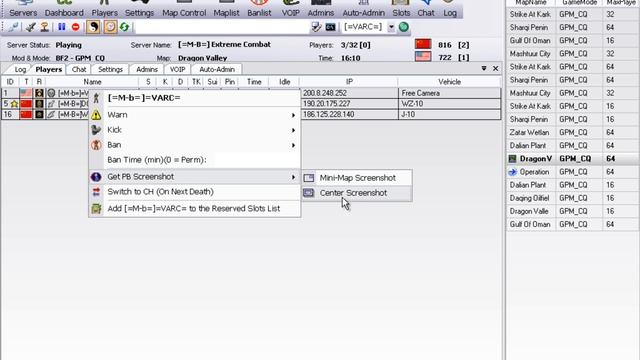The image size is (640, 360).
Task: Sort players by Name column header
Action: [92, 82]
